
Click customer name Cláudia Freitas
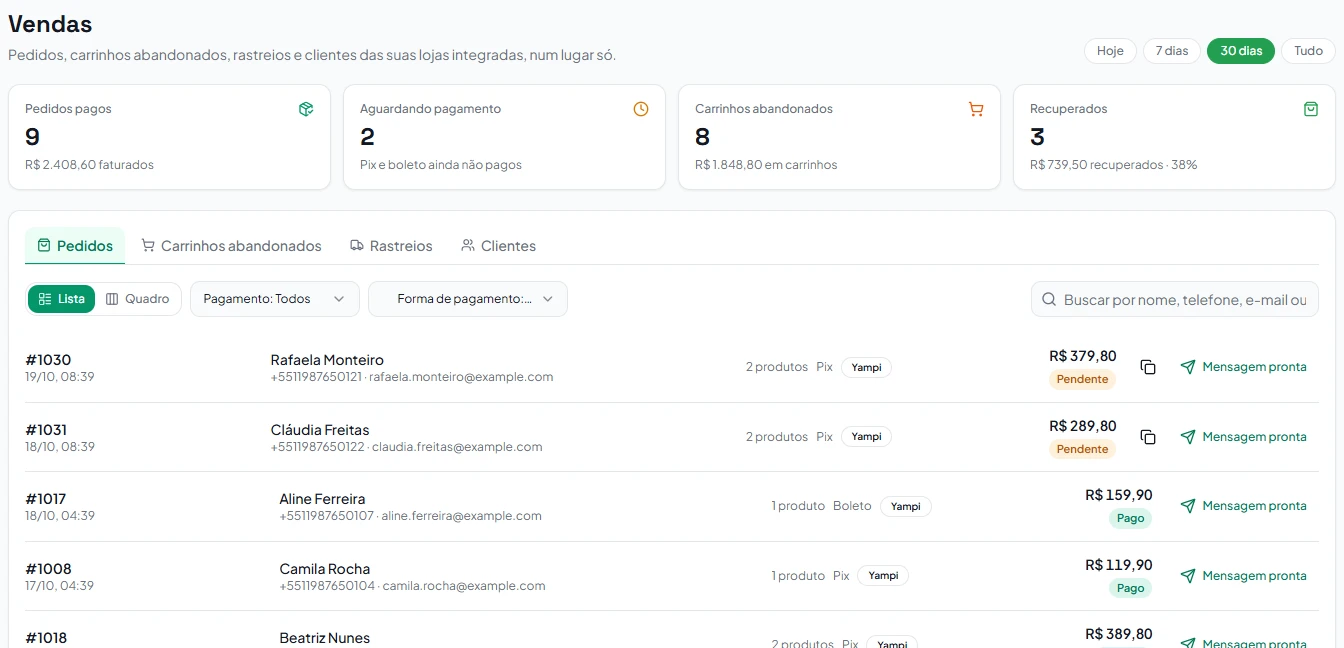click(x=320, y=430)
